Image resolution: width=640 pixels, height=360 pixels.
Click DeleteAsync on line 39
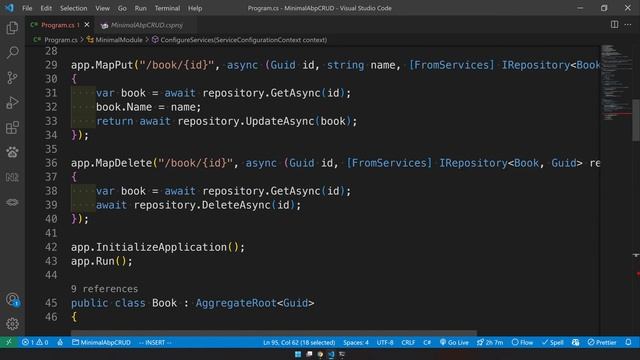236,205
